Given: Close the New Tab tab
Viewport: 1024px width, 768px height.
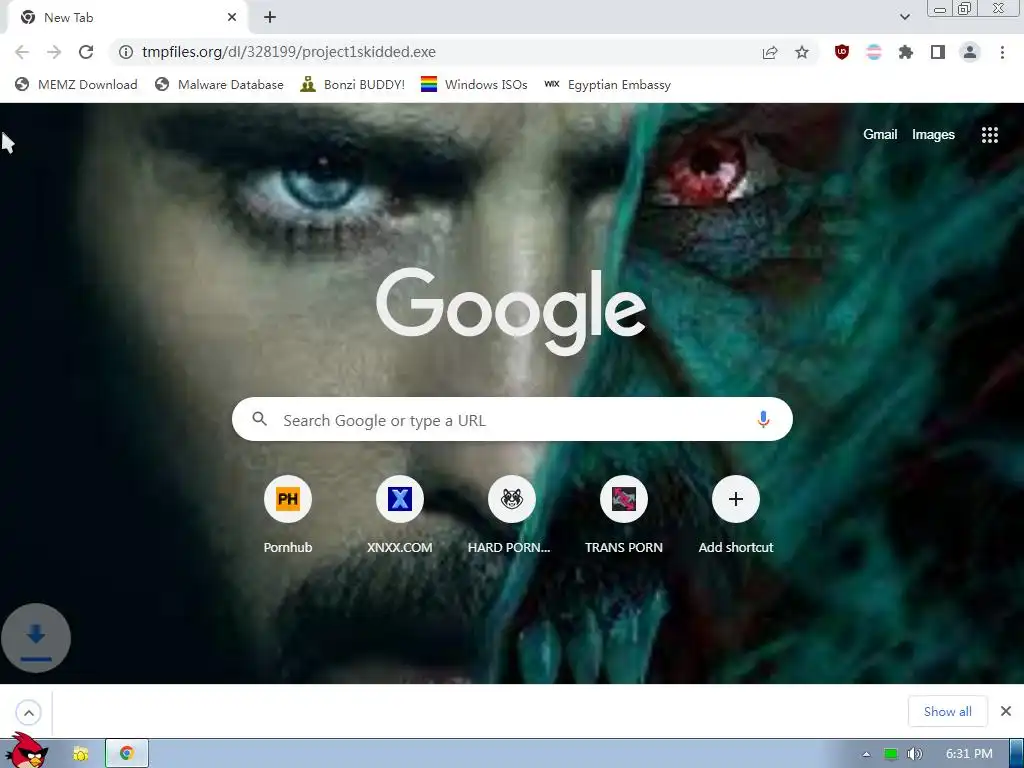Looking at the screenshot, I should coord(232,17).
